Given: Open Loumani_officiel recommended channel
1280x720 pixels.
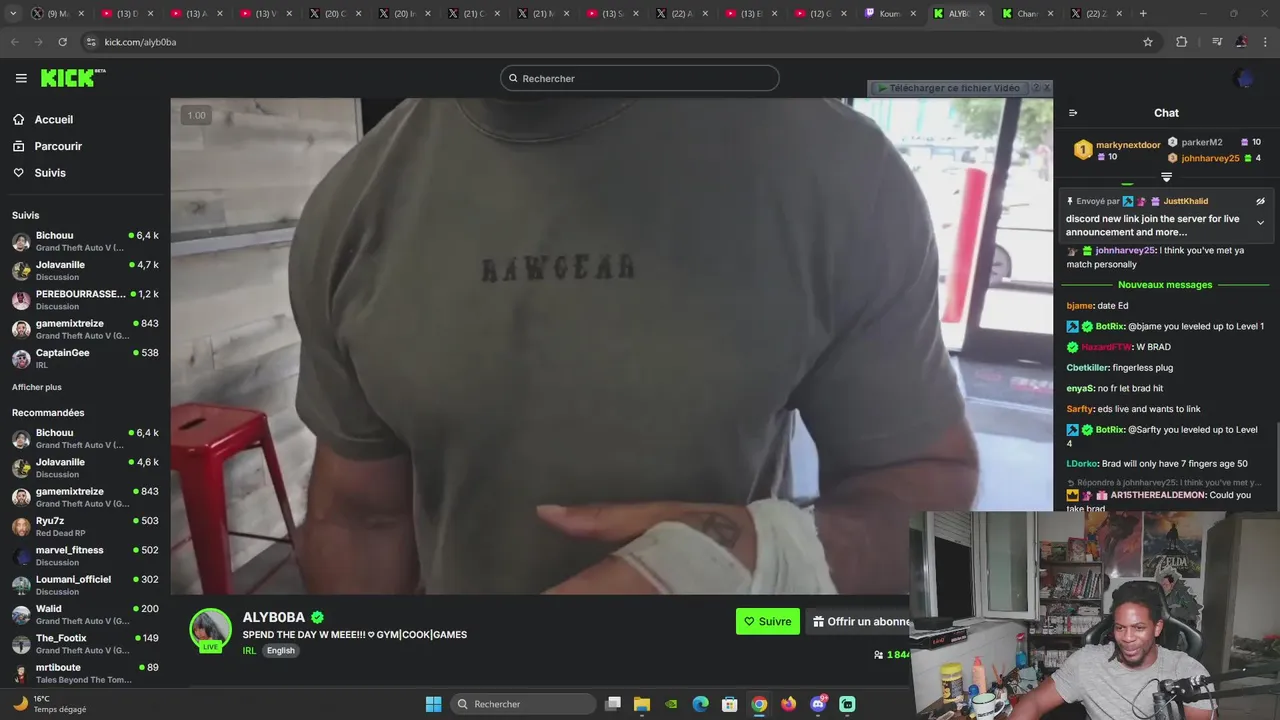Looking at the screenshot, I should (85, 585).
